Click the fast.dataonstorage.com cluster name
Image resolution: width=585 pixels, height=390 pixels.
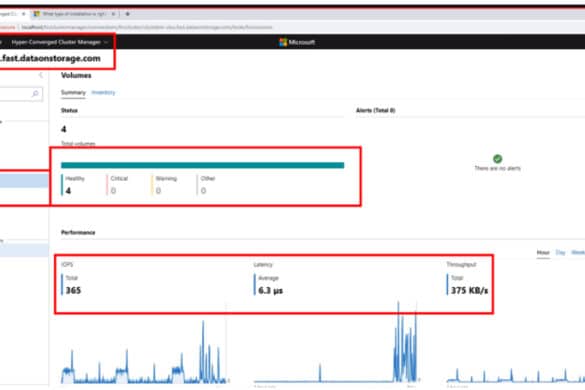click(x=51, y=59)
